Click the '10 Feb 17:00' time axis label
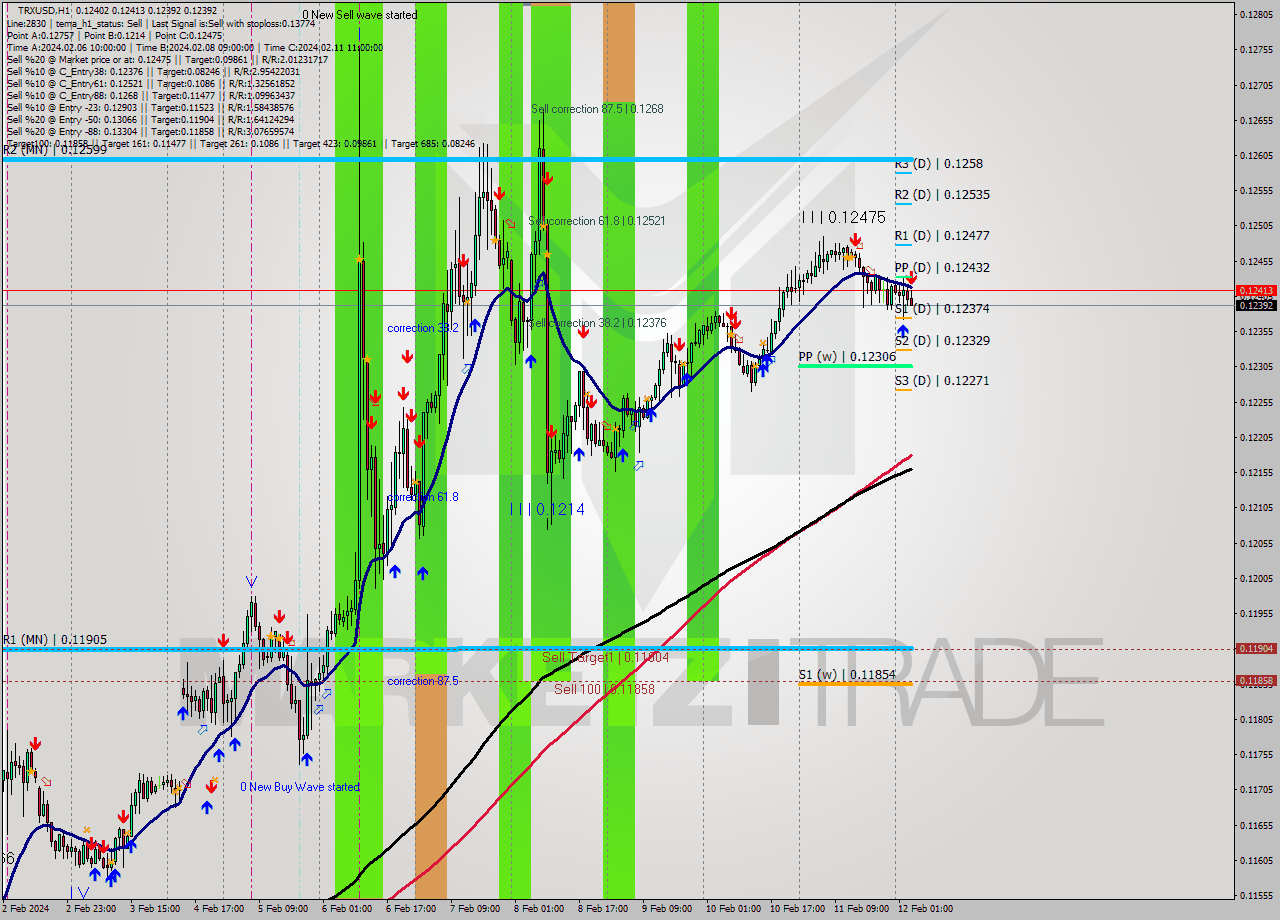Screen dimensions: 1280x920 (797, 909)
